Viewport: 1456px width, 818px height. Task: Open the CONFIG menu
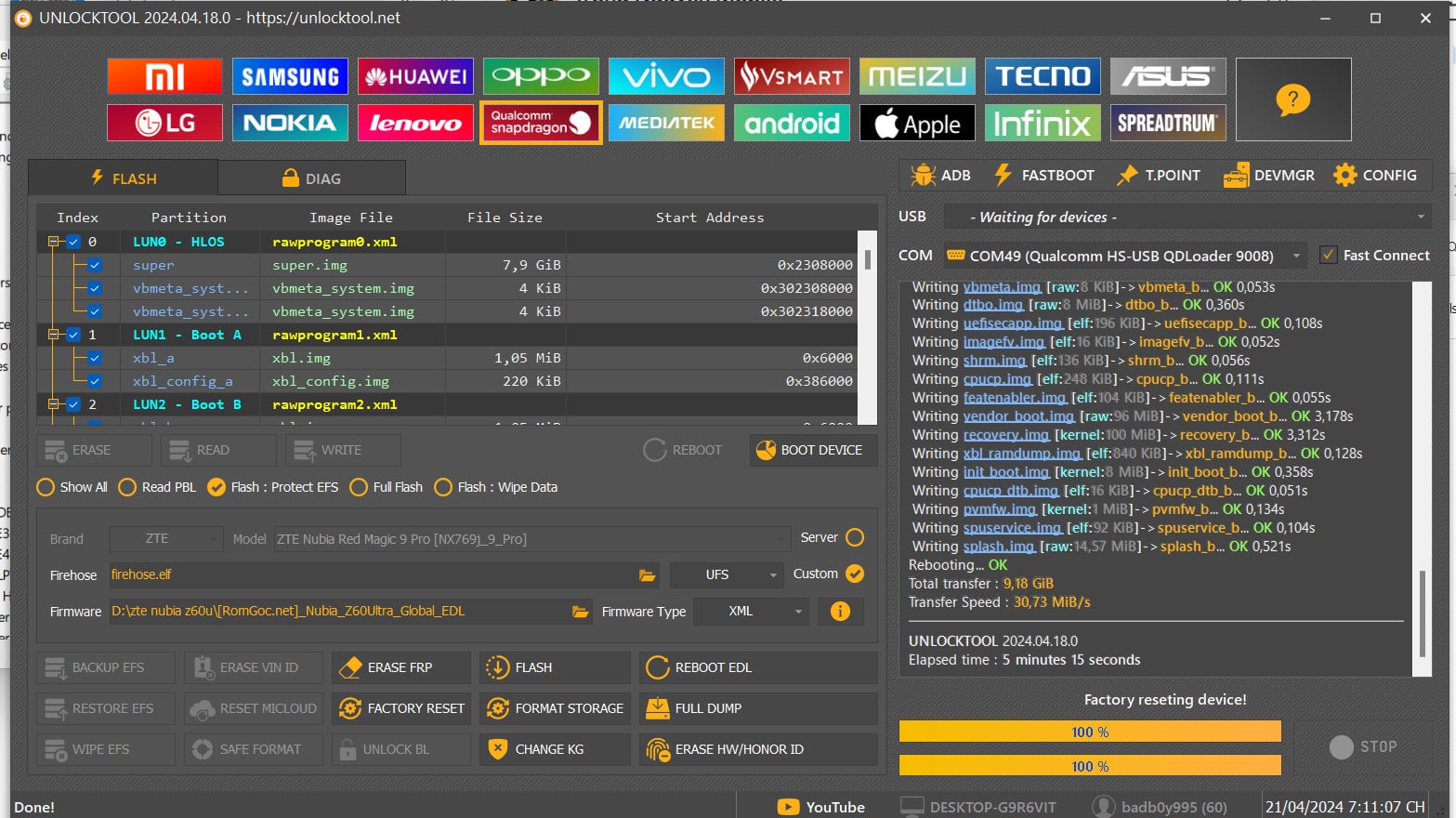1375,175
